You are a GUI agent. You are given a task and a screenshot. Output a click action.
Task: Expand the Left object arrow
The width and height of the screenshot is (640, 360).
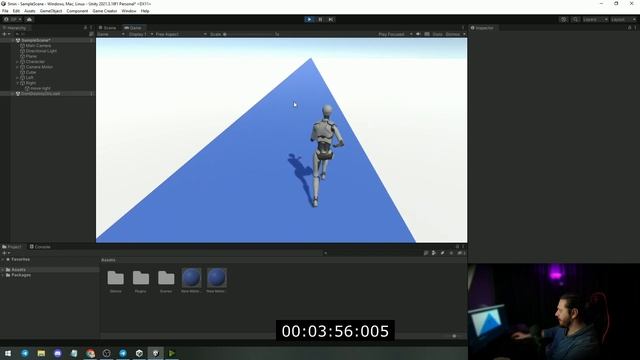[18, 78]
